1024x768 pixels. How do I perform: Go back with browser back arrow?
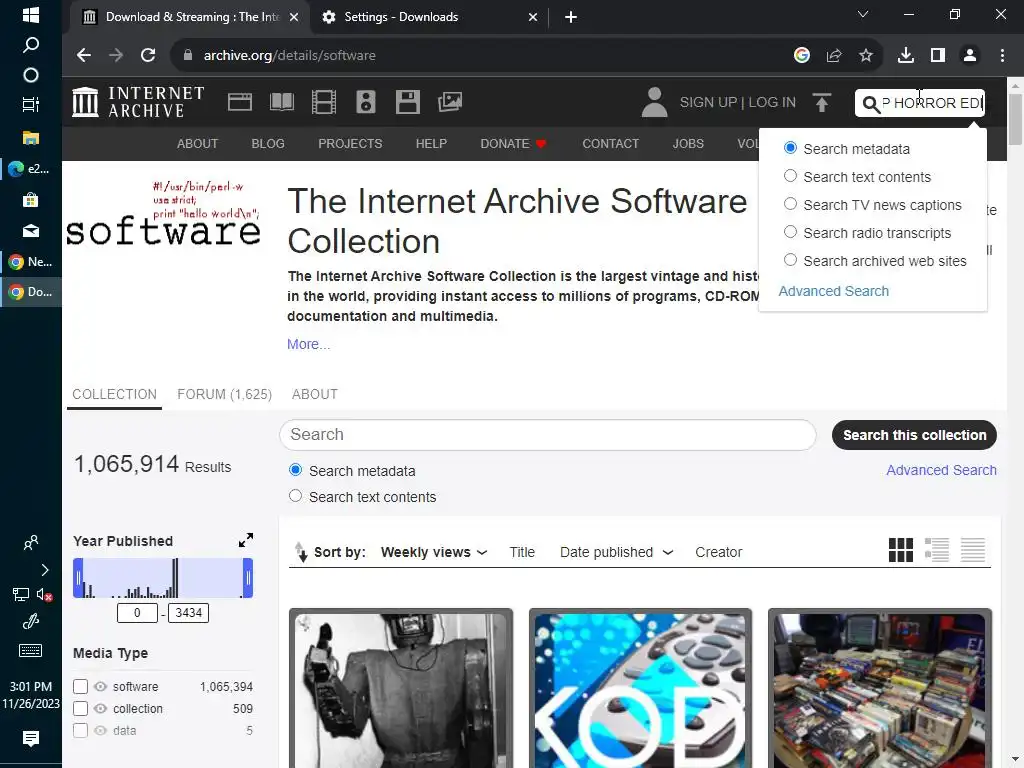point(84,56)
